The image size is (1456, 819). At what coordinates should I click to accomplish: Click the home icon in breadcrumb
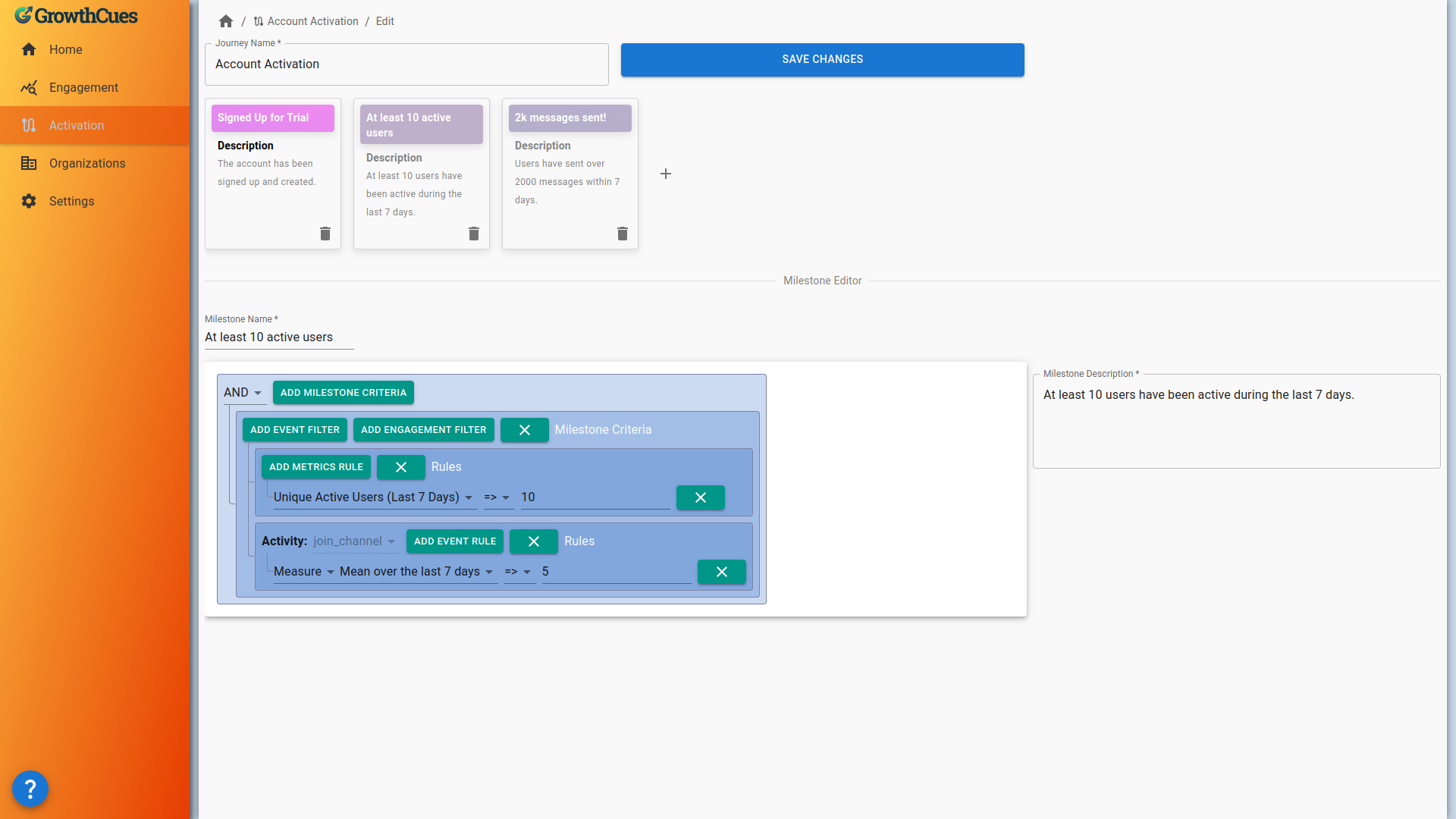pyautogui.click(x=226, y=21)
